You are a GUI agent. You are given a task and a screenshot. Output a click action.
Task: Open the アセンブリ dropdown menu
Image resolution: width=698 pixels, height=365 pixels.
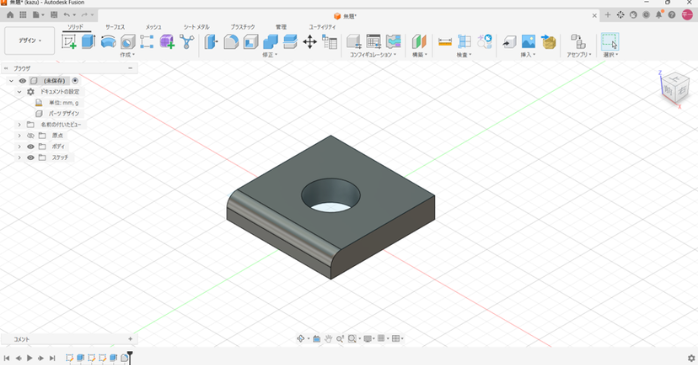click(x=579, y=55)
